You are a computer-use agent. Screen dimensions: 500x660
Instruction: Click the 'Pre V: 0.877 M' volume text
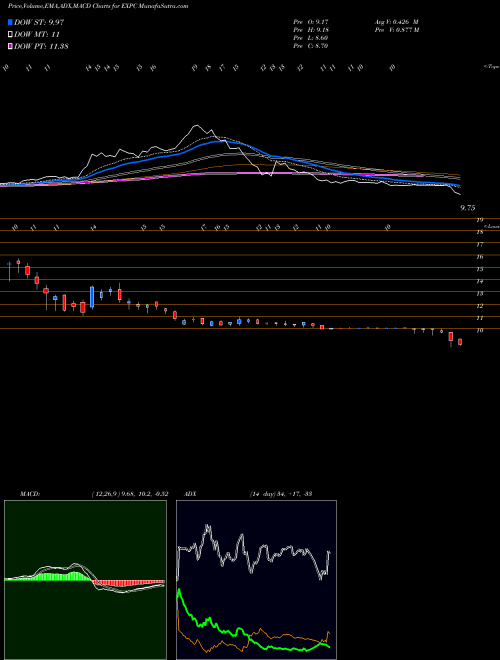pos(396,29)
